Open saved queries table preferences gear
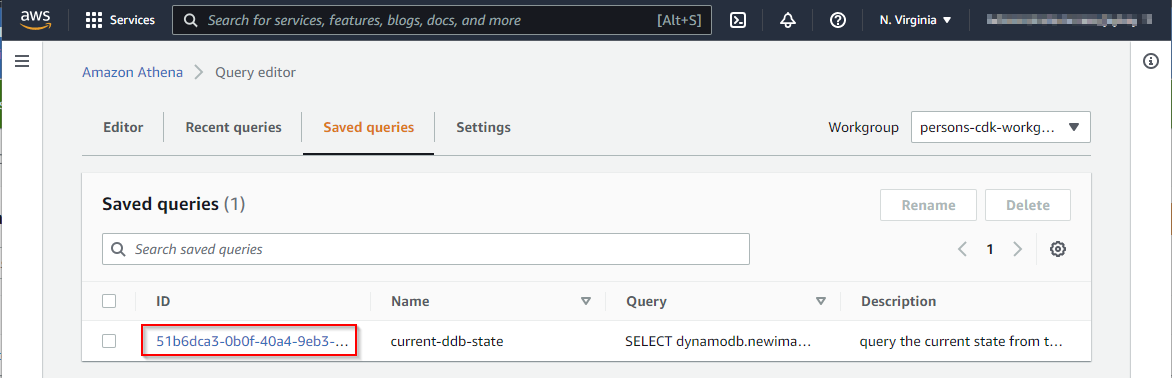Image resolution: width=1172 pixels, height=378 pixels. pyautogui.click(x=1058, y=249)
